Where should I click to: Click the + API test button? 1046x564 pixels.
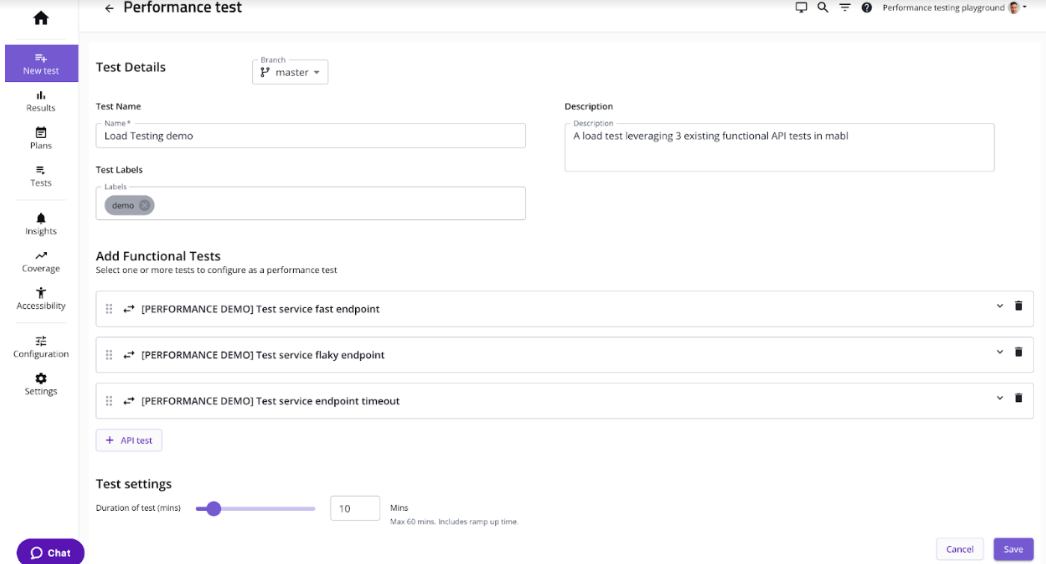[x=129, y=441]
